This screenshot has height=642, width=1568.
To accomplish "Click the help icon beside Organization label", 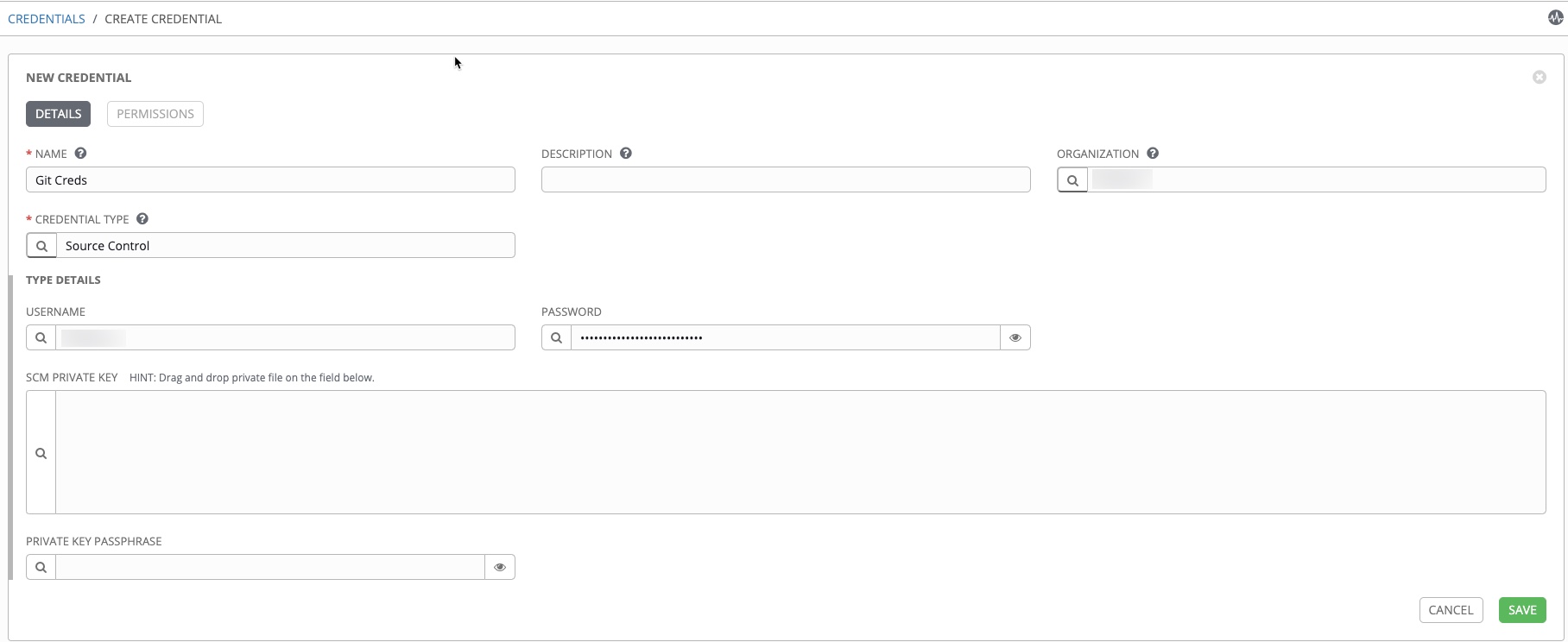I will pos(1153,154).
